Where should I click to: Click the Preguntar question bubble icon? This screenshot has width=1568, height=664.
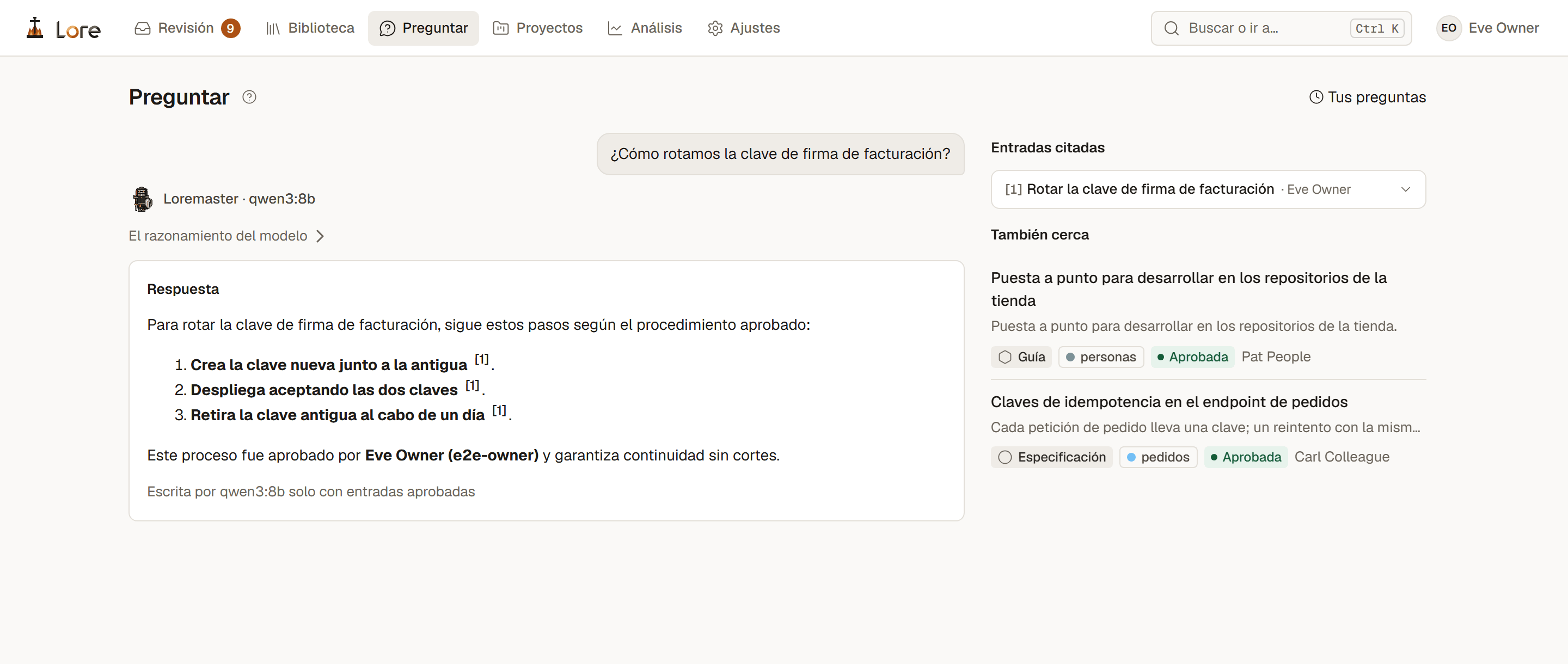pyautogui.click(x=387, y=28)
